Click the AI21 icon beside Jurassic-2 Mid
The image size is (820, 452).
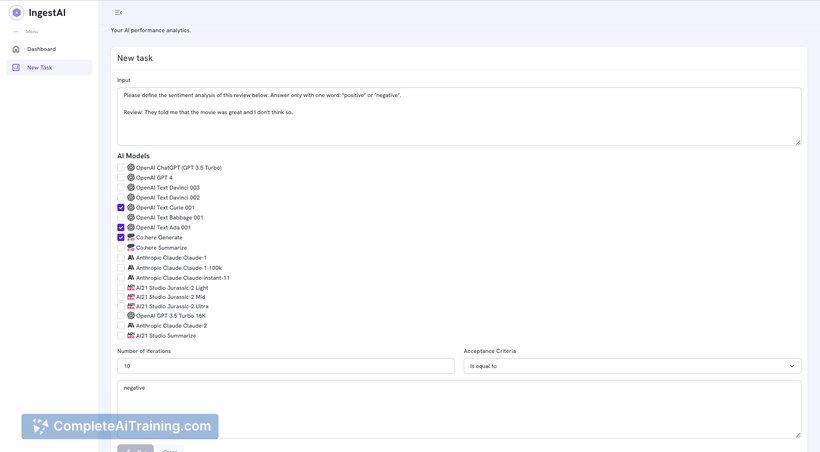tap(131, 297)
